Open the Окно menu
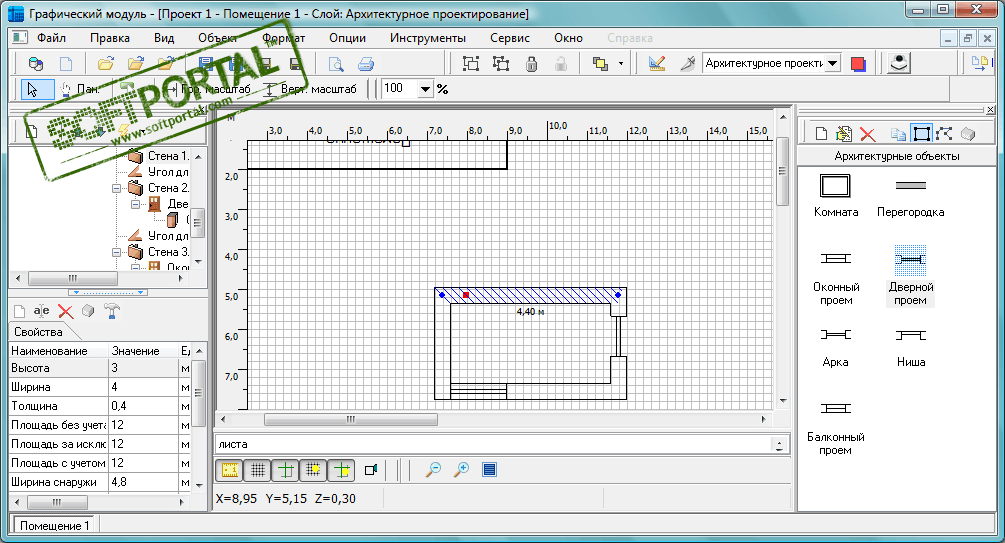 (568, 38)
